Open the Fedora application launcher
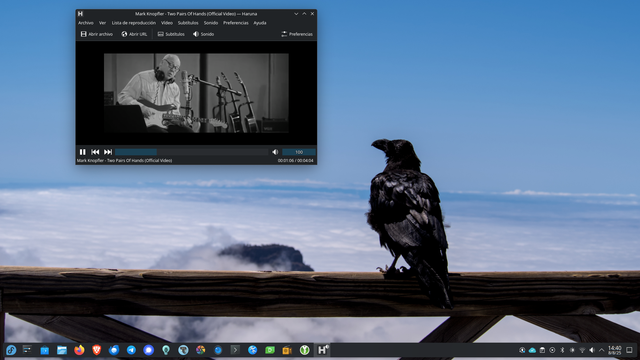 click(11, 350)
